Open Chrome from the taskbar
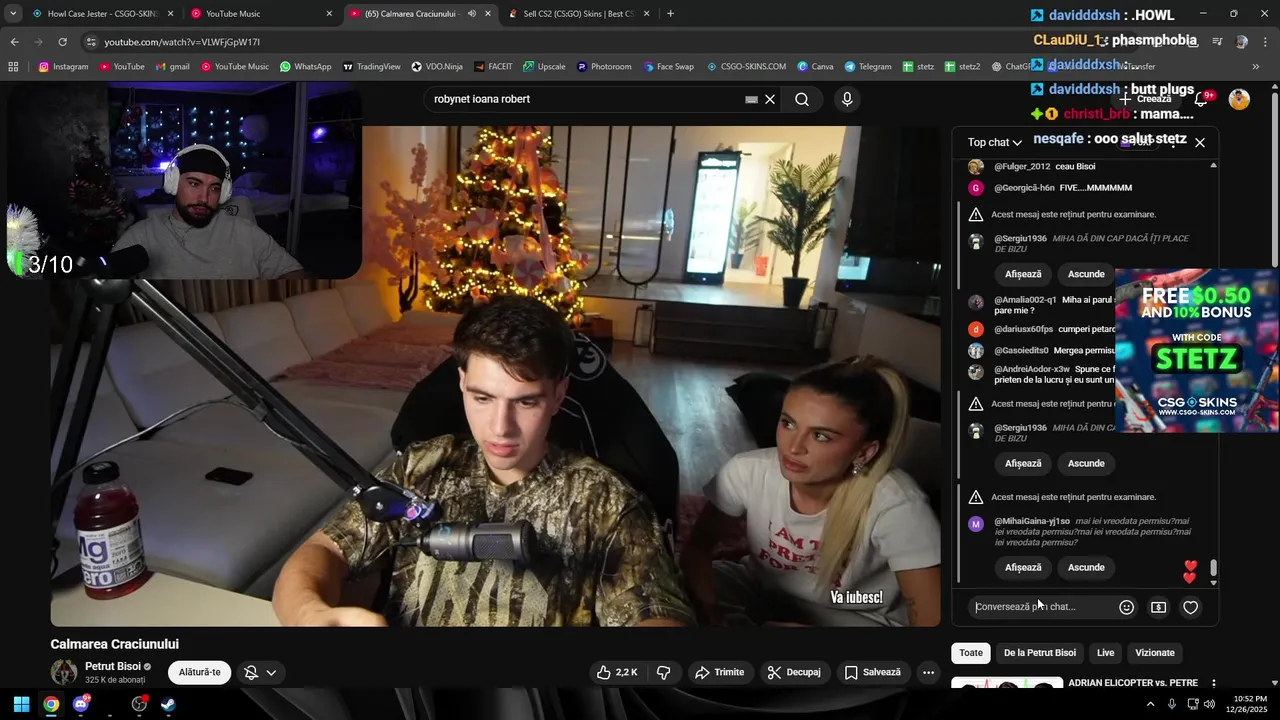 tap(51, 704)
